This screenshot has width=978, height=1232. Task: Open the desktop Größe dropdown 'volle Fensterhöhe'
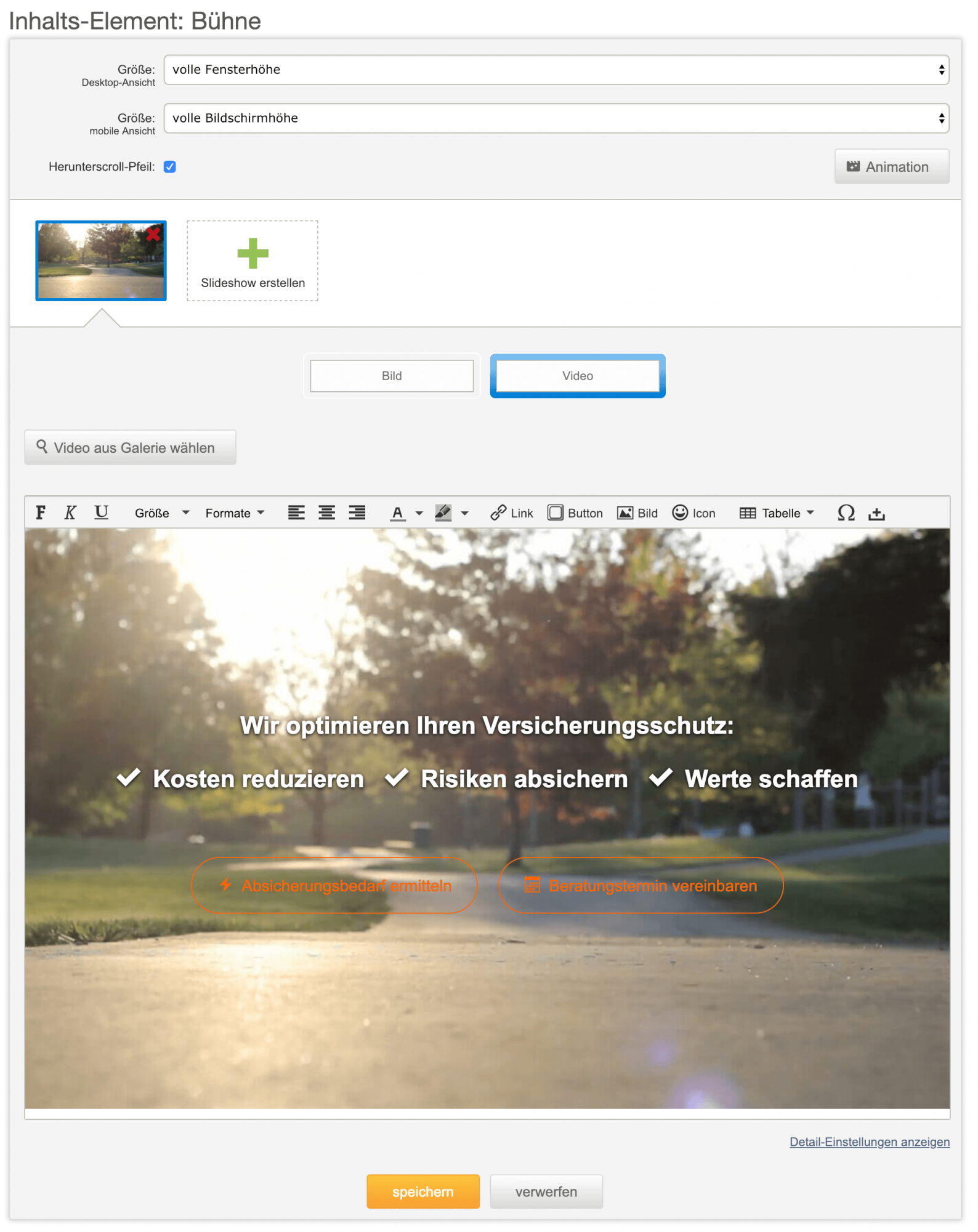pos(556,70)
